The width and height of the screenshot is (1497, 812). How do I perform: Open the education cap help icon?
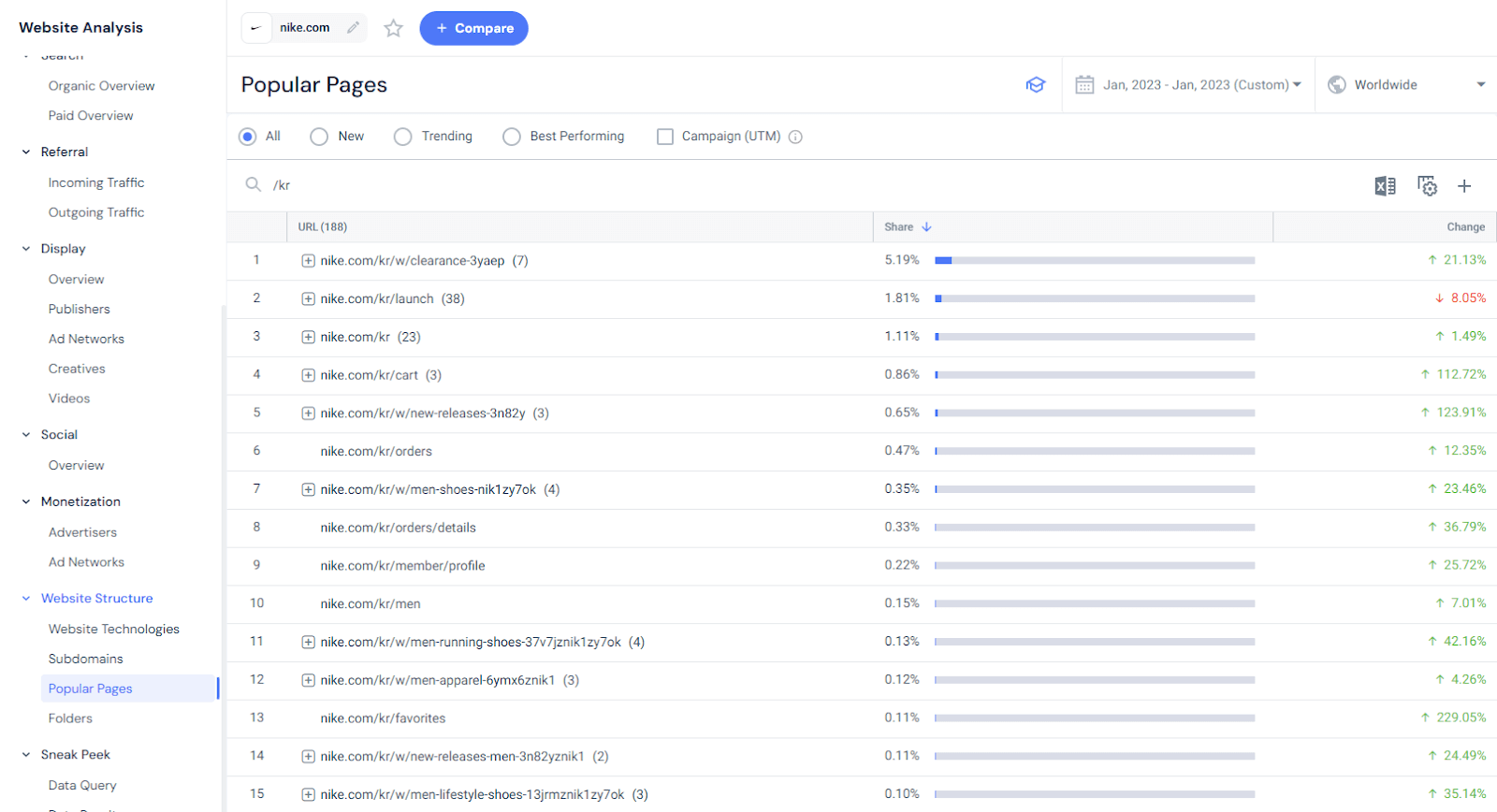[1036, 85]
